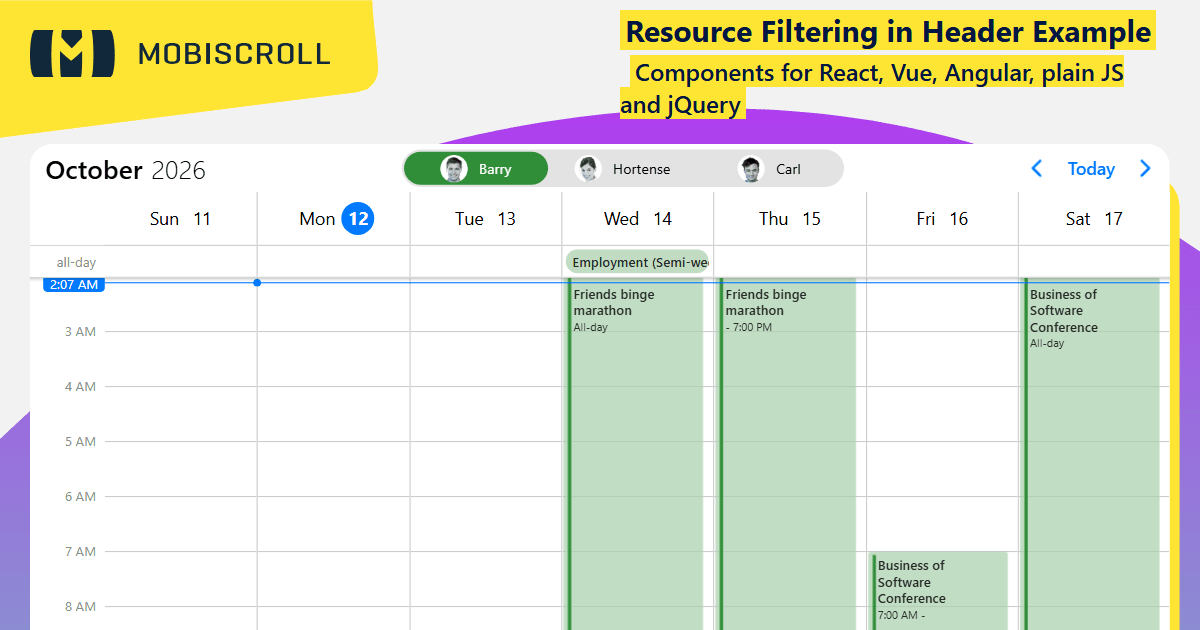Click the 2:07 AM current time marker
This screenshot has width=1200, height=630.
tap(74, 284)
